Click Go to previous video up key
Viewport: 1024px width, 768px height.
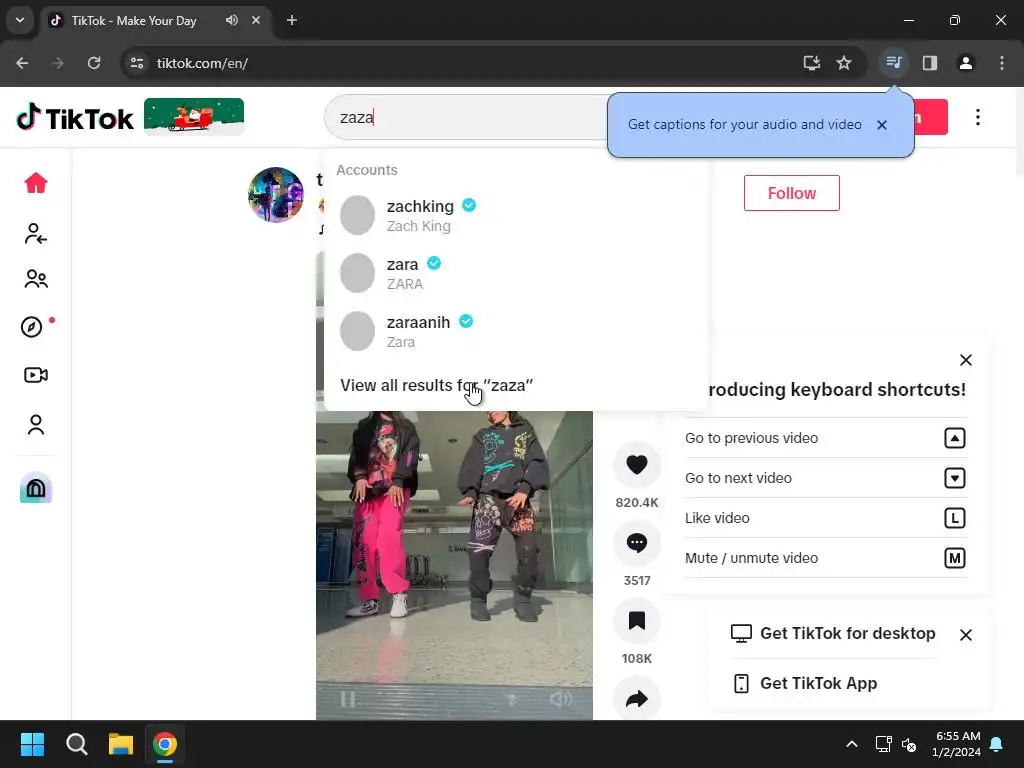(x=955, y=438)
